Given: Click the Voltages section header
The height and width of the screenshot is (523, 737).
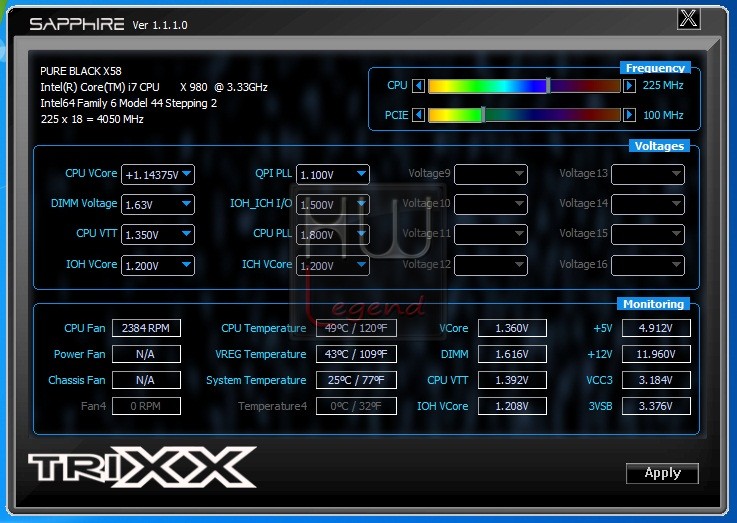Looking at the screenshot, I should point(659,146).
